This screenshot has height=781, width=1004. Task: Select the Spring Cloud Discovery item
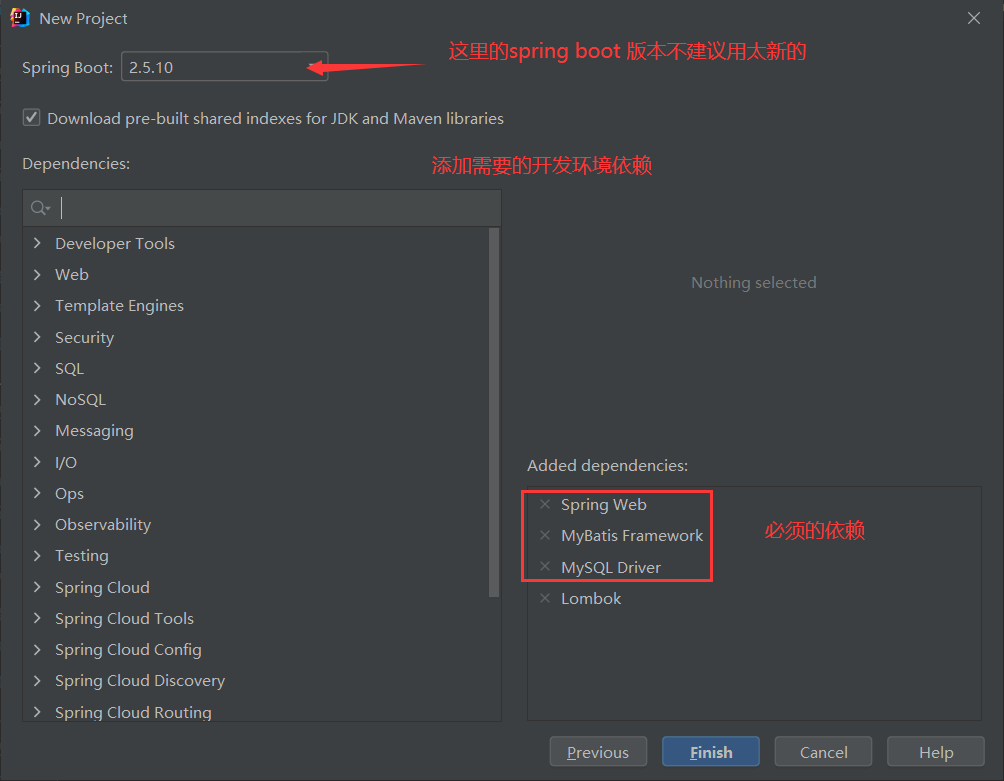(x=140, y=681)
